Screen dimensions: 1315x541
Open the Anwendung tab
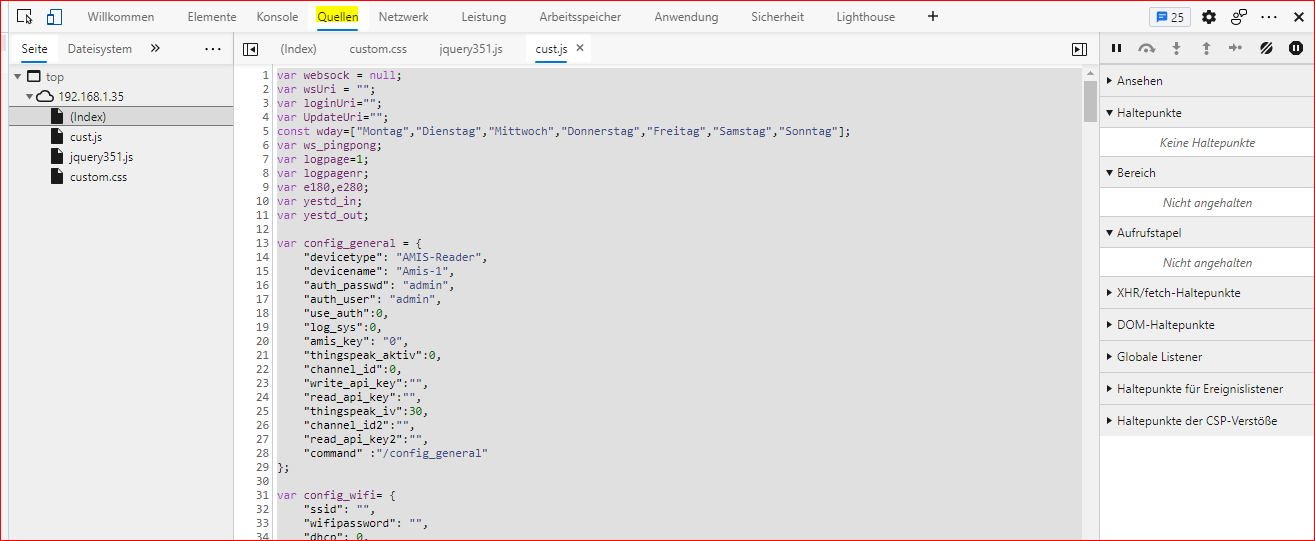(x=686, y=17)
